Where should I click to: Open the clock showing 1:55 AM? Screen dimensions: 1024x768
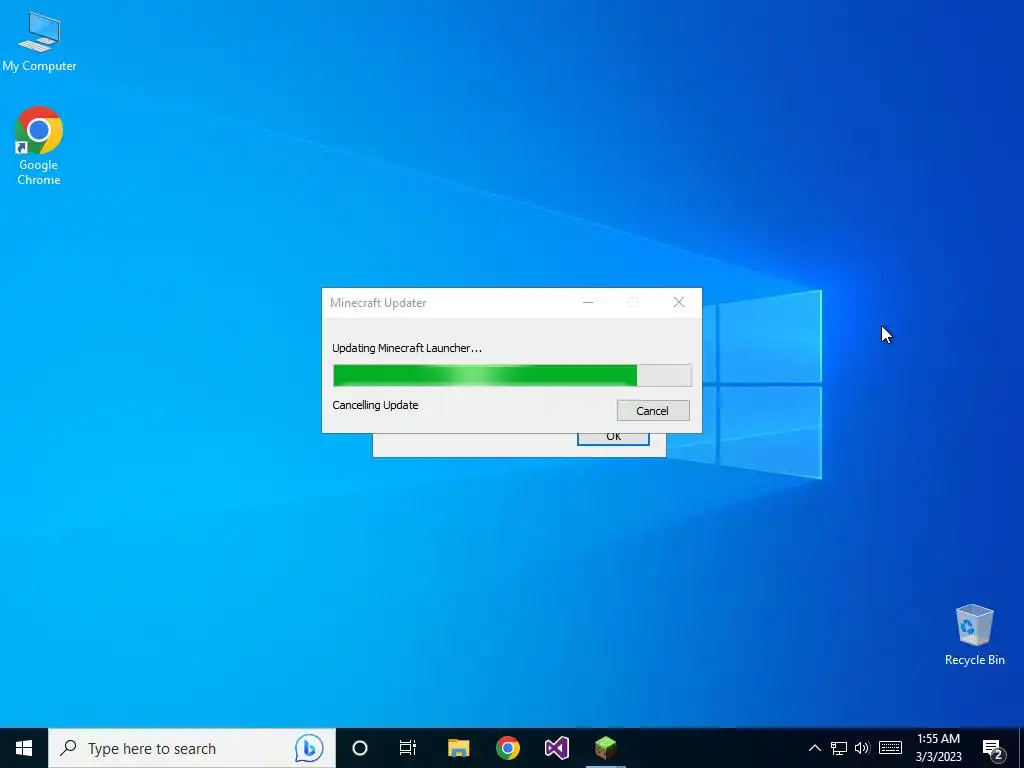[x=938, y=748]
